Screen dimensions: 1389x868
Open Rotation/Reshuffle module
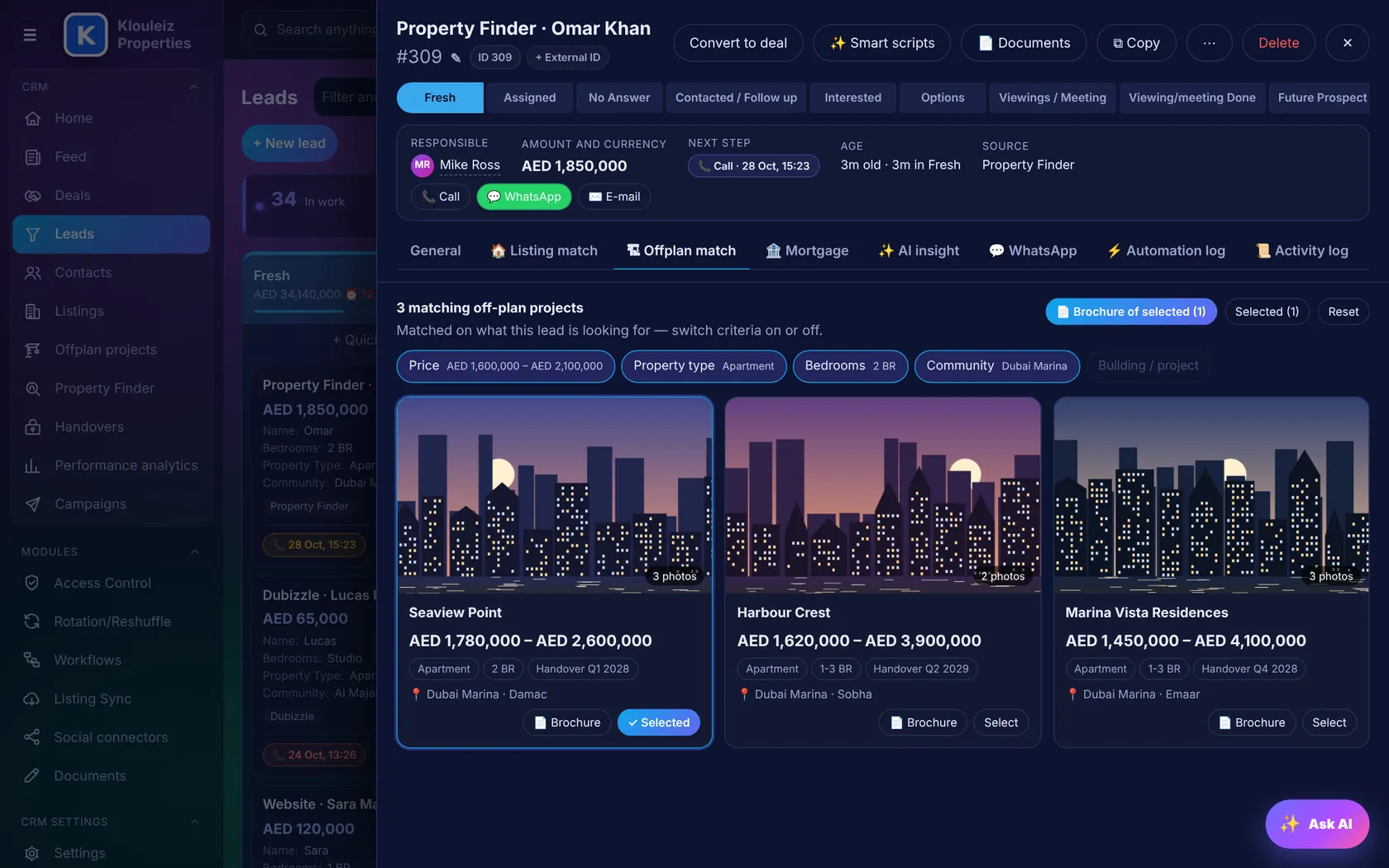(x=111, y=622)
